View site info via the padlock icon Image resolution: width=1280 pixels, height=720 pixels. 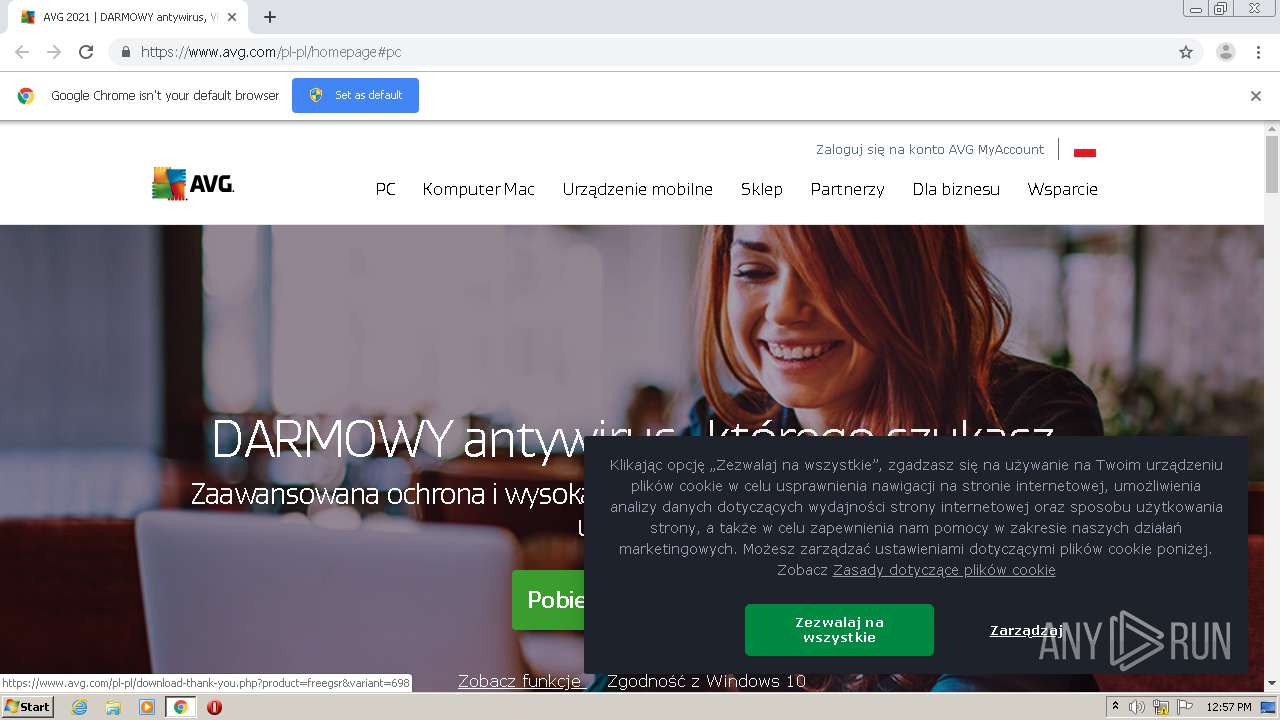coord(125,52)
